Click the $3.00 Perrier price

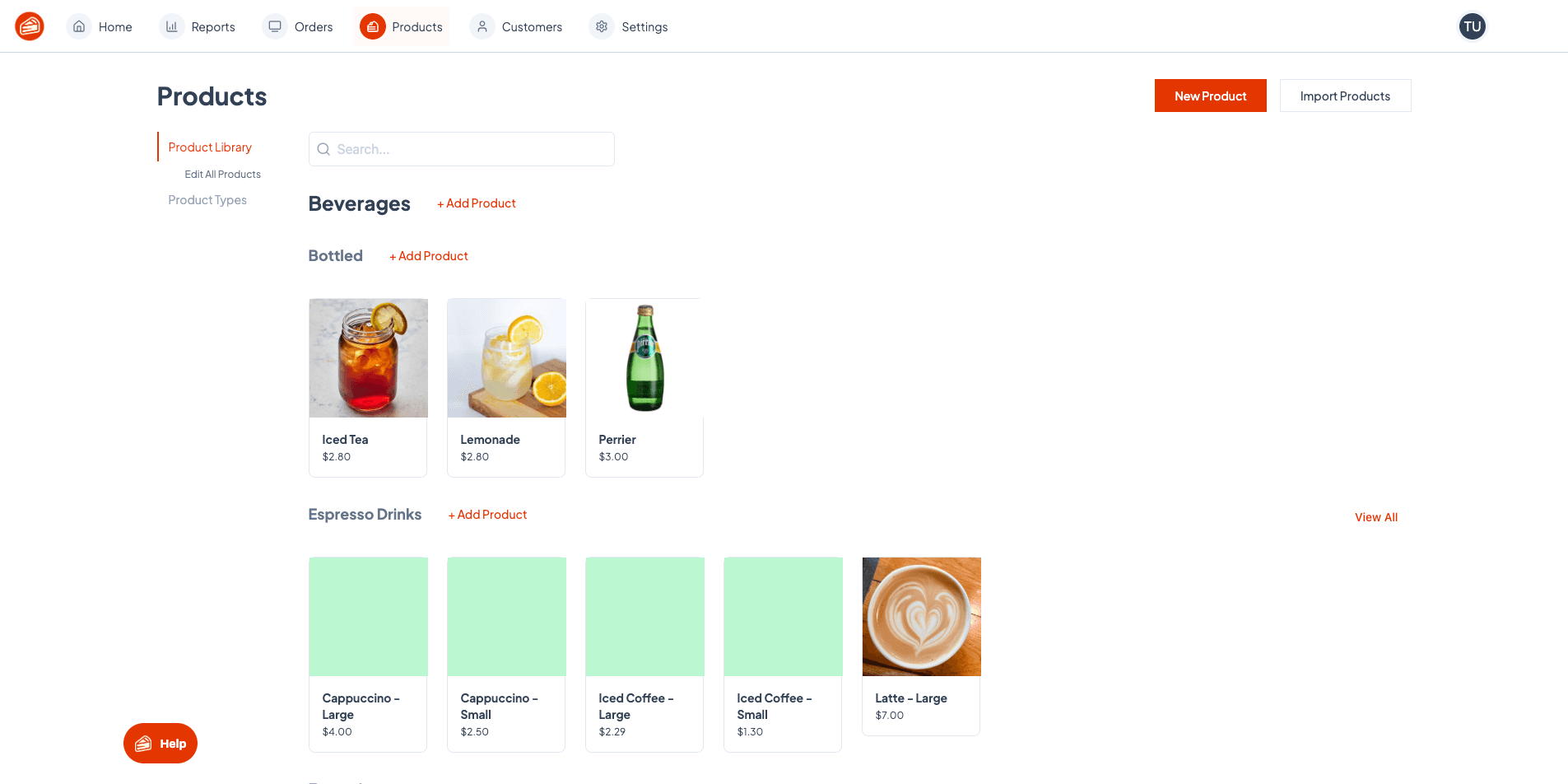613,456
